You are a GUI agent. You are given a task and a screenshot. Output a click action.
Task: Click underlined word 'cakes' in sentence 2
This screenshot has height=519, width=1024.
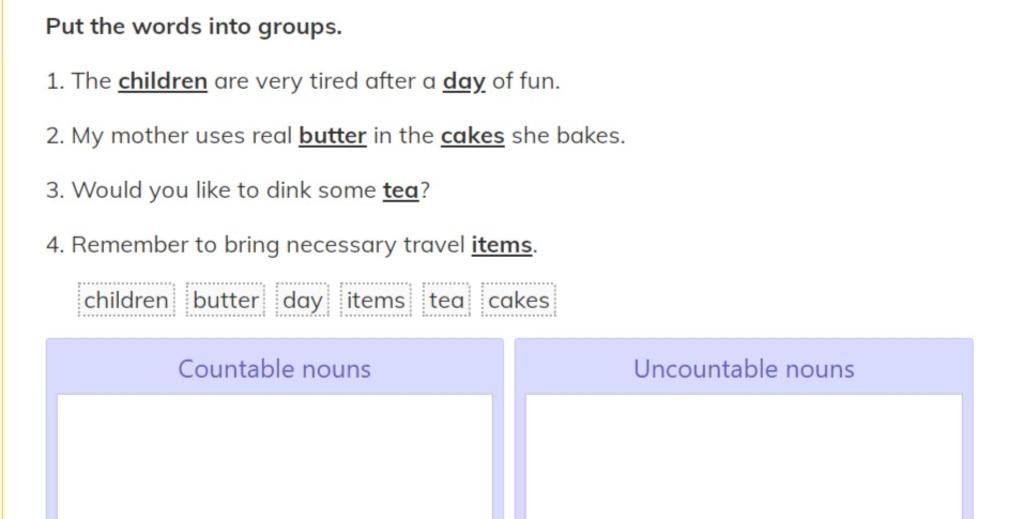click(x=473, y=136)
